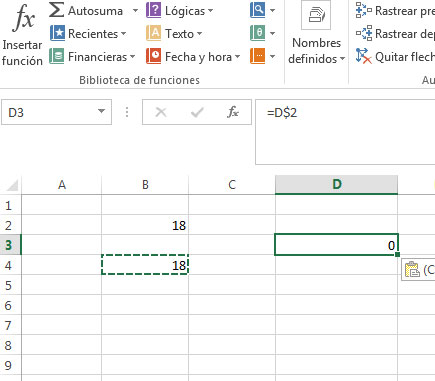
Task: Open the more functions orange menu
Action: pos(262,56)
